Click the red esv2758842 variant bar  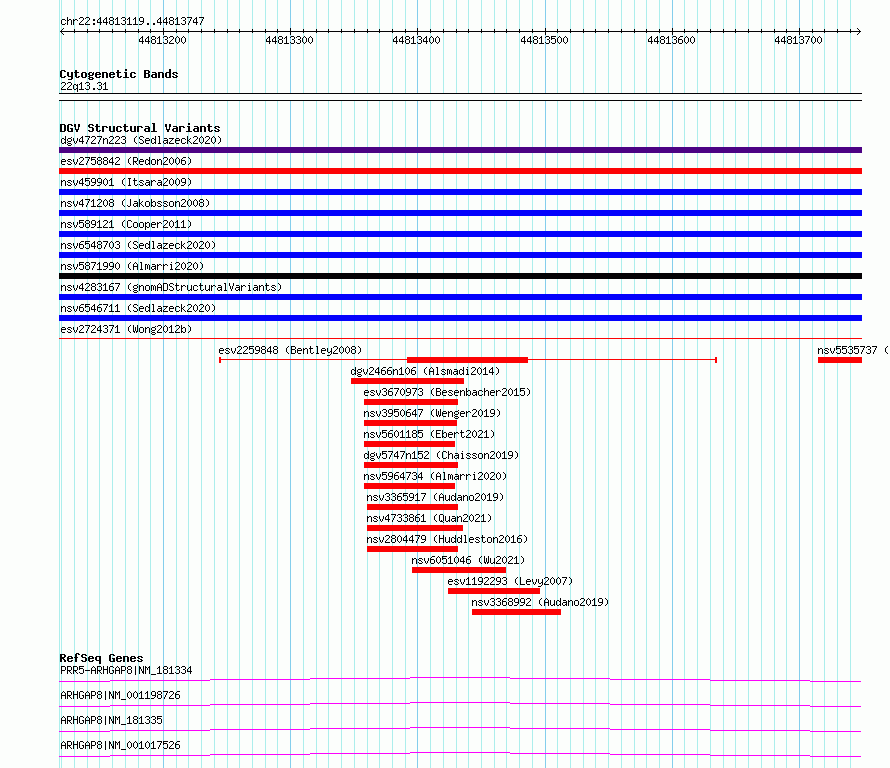(460, 171)
